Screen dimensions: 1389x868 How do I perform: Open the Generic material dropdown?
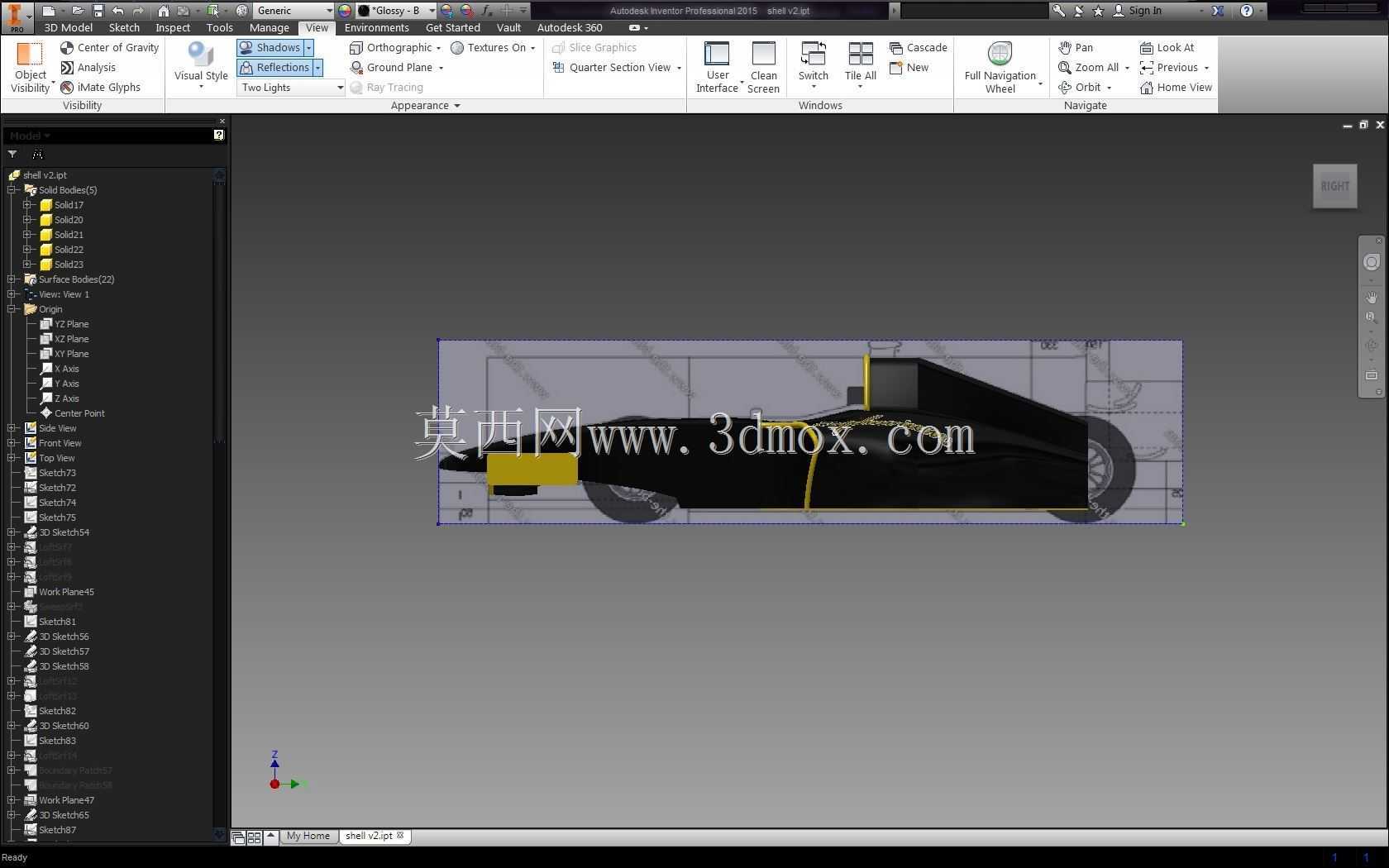coord(294,11)
